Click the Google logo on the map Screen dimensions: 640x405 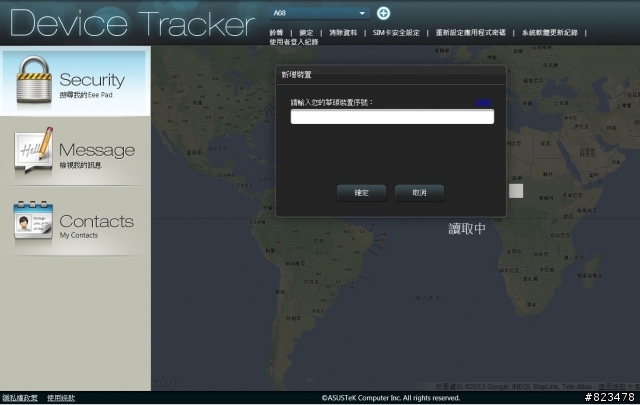click(x=166, y=383)
